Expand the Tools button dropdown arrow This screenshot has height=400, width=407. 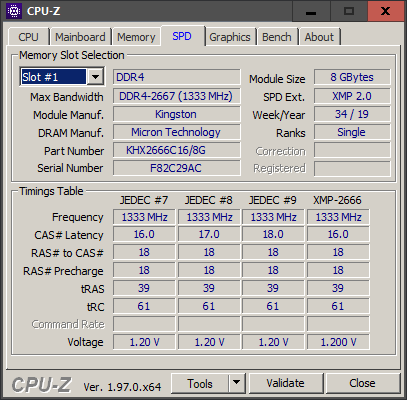point(237,383)
